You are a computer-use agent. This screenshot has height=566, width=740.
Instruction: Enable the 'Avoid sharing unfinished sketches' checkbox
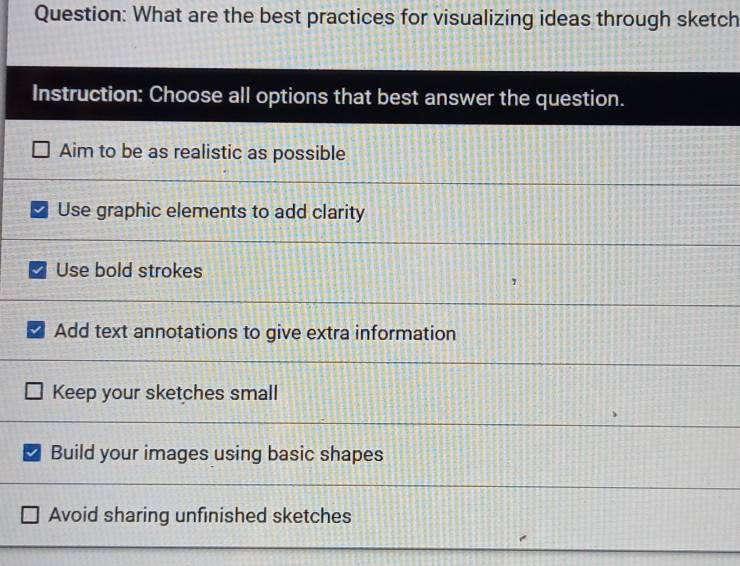click(30, 517)
